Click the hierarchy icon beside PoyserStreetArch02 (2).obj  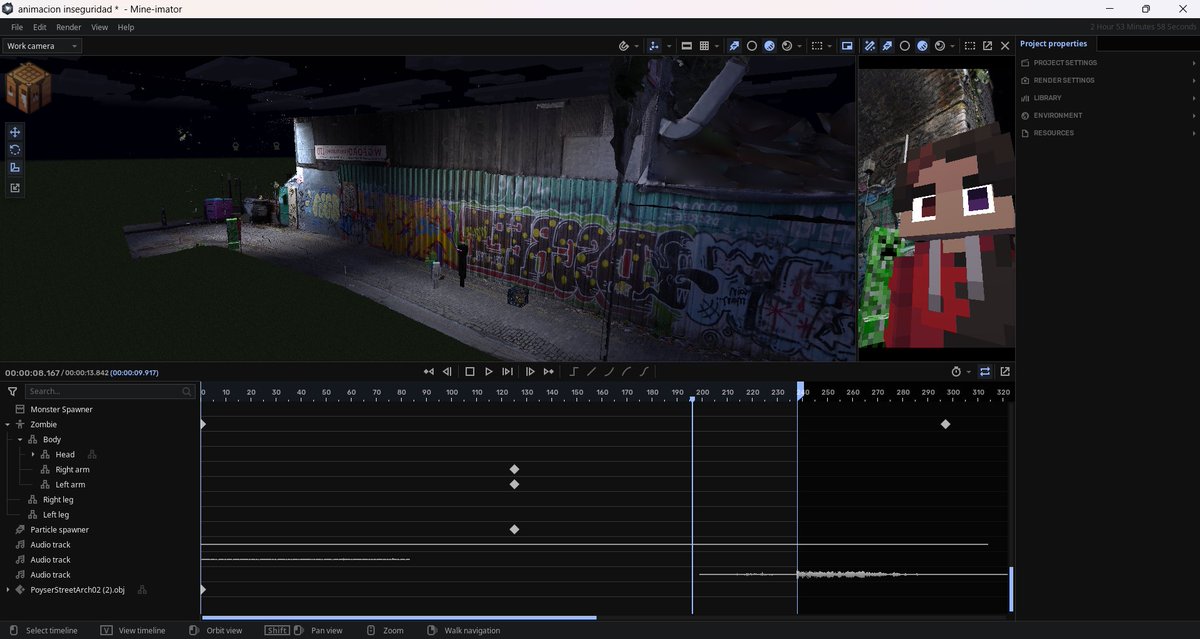coord(142,590)
